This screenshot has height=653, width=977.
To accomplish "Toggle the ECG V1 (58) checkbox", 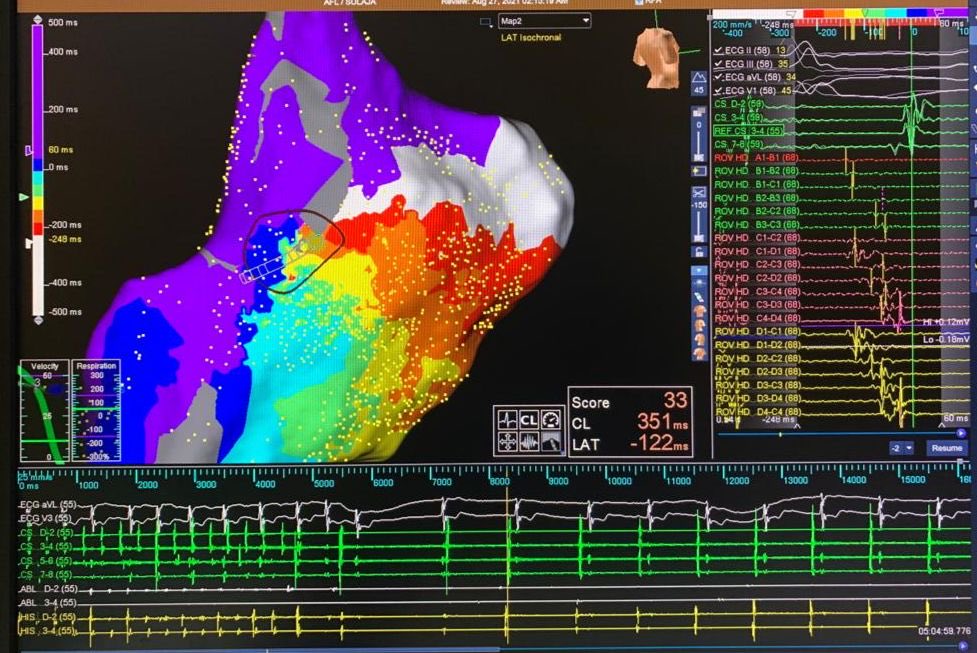I will pyautogui.click(x=718, y=91).
